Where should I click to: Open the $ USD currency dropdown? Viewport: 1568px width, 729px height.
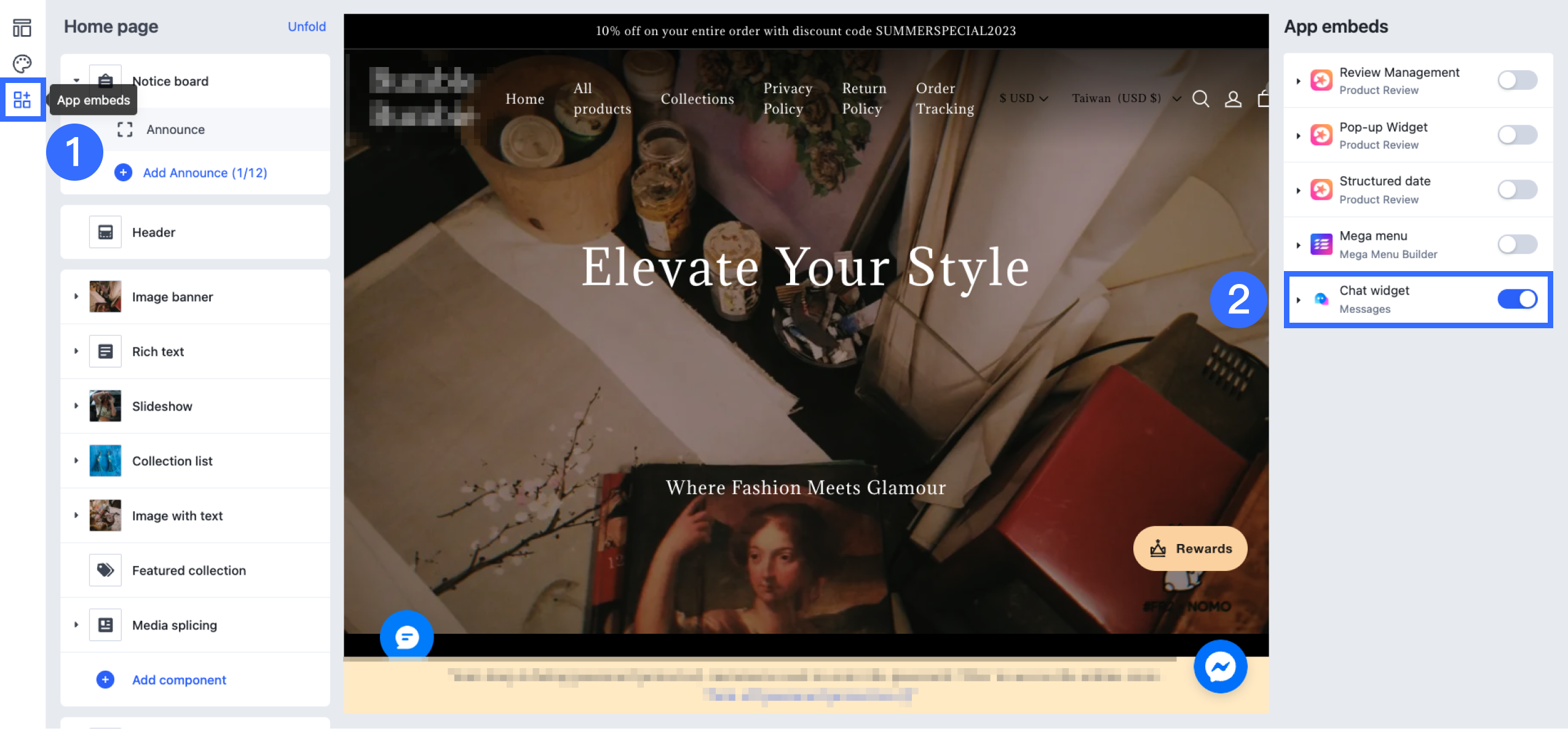click(x=1023, y=98)
